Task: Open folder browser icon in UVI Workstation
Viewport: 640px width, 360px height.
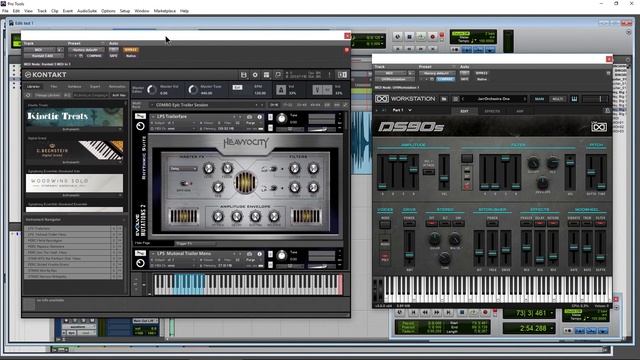Action: point(444,99)
